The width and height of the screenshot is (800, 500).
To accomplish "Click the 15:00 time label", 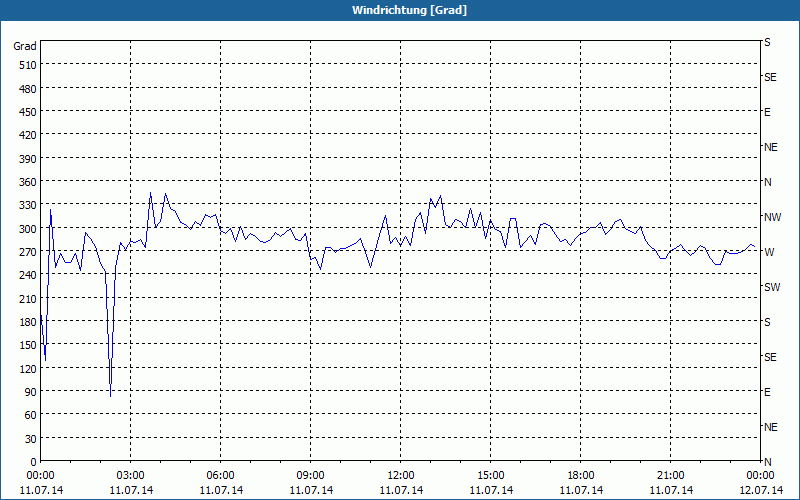I will click(x=490, y=476).
